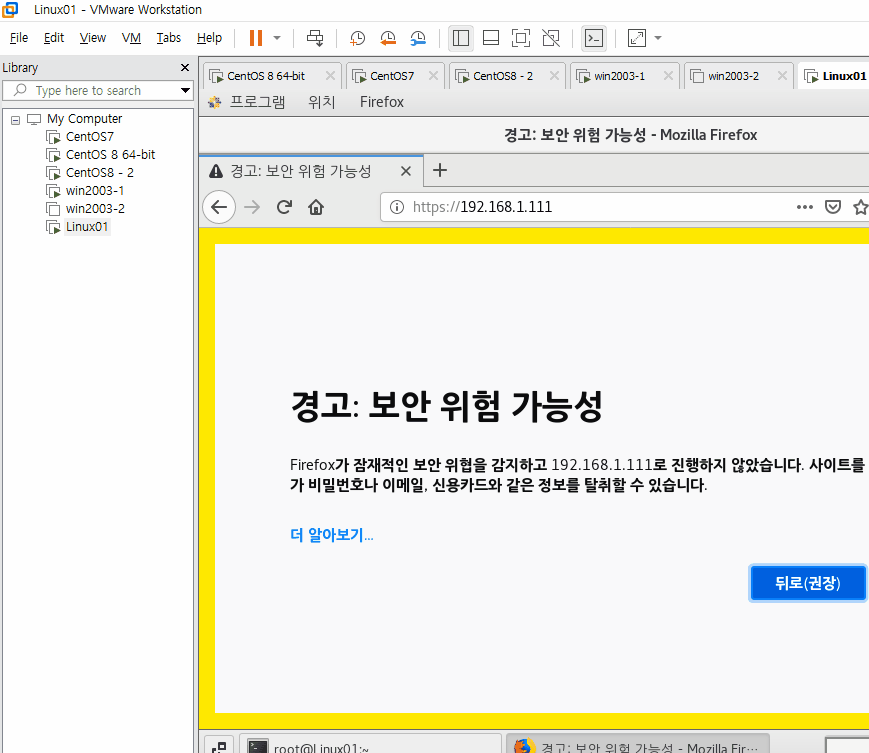The image size is (869, 753).
Task: Toggle the console view button
Action: point(594,38)
